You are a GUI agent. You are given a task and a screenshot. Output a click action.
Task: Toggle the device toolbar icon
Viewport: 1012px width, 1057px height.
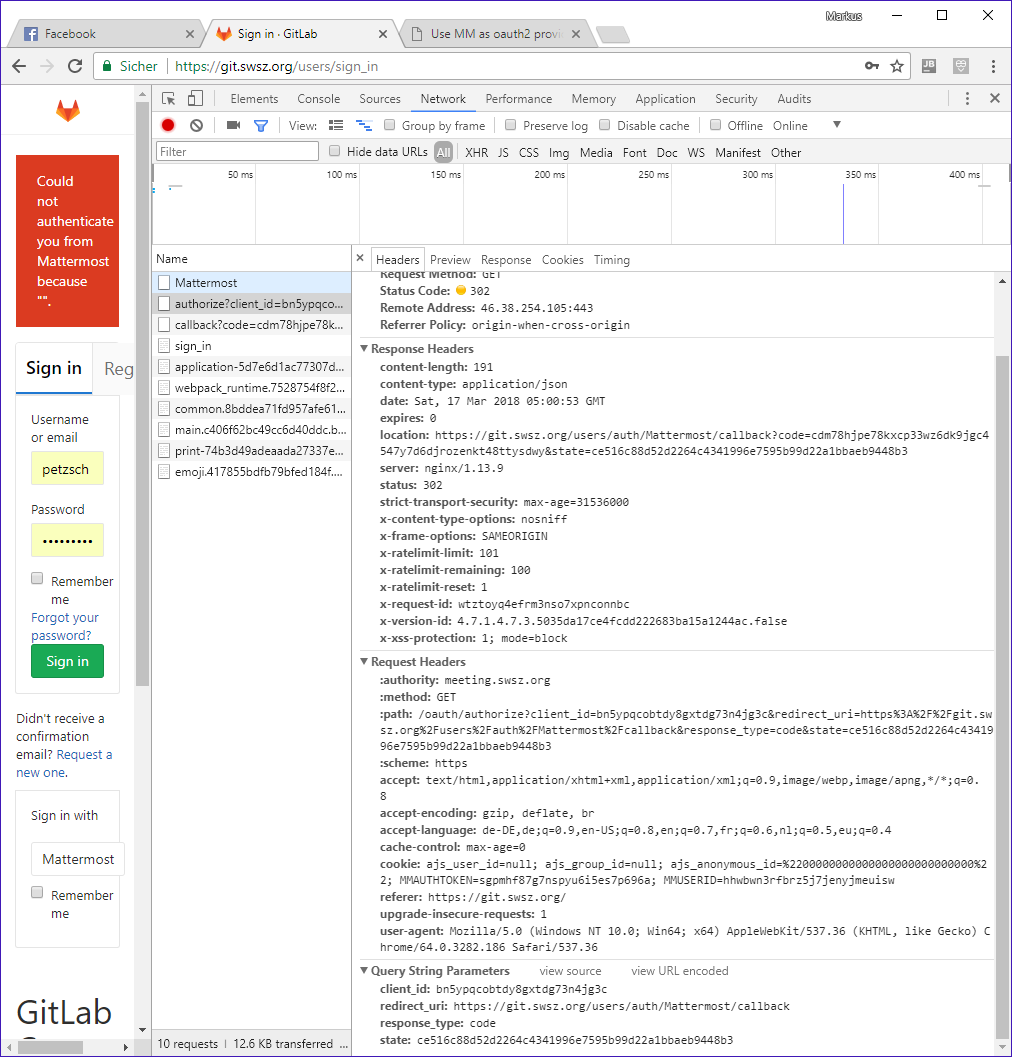point(195,99)
